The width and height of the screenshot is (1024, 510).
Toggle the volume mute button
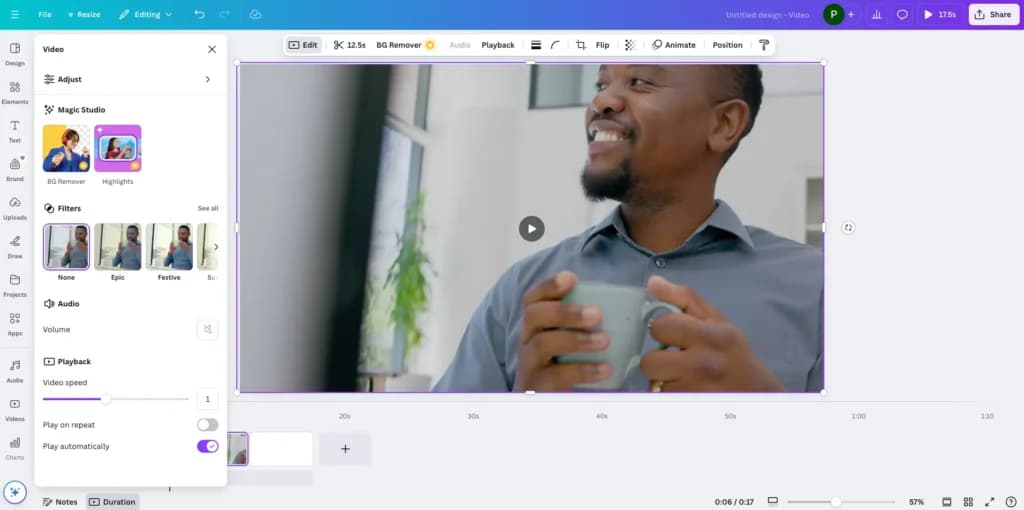(x=208, y=329)
